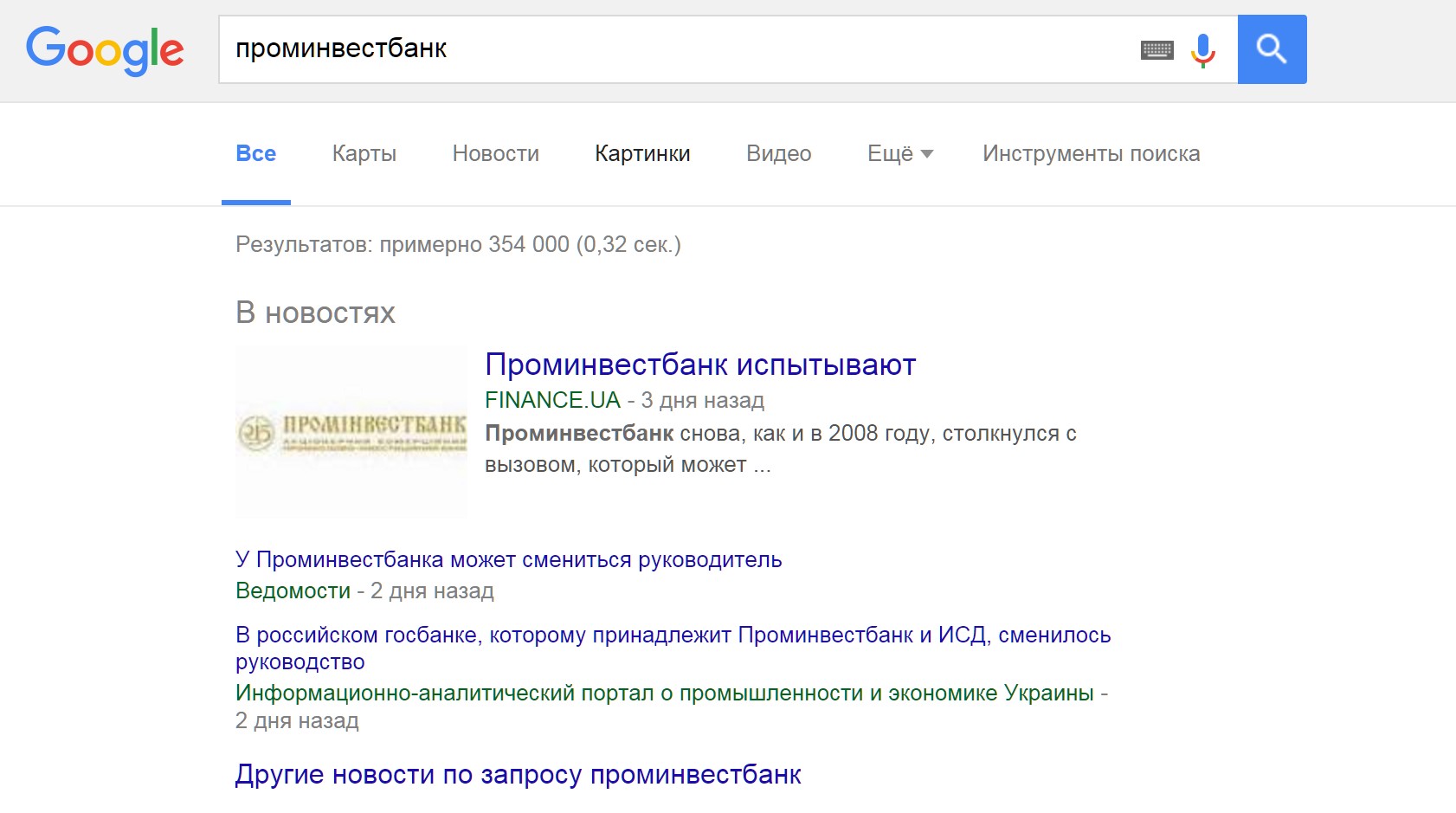Screen dimensions: 1456x813
Task: Open the Видео tab
Action: point(779,153)
